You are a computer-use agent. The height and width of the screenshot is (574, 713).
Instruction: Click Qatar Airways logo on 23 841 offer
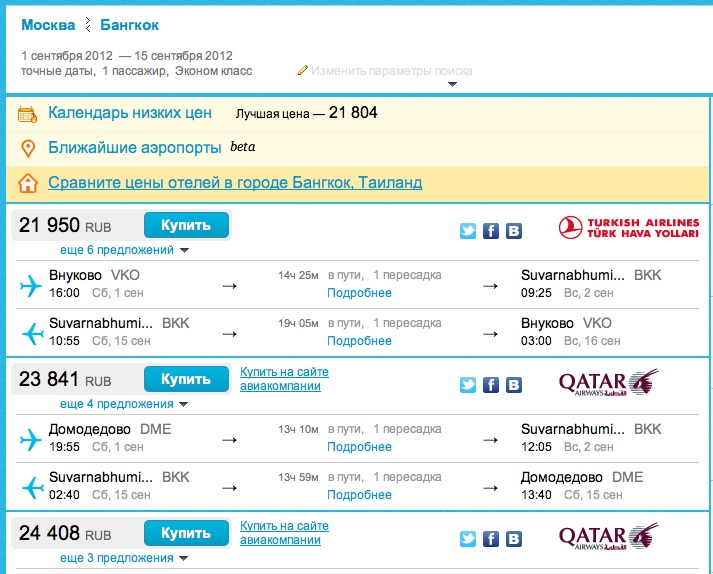click(608, 382)
